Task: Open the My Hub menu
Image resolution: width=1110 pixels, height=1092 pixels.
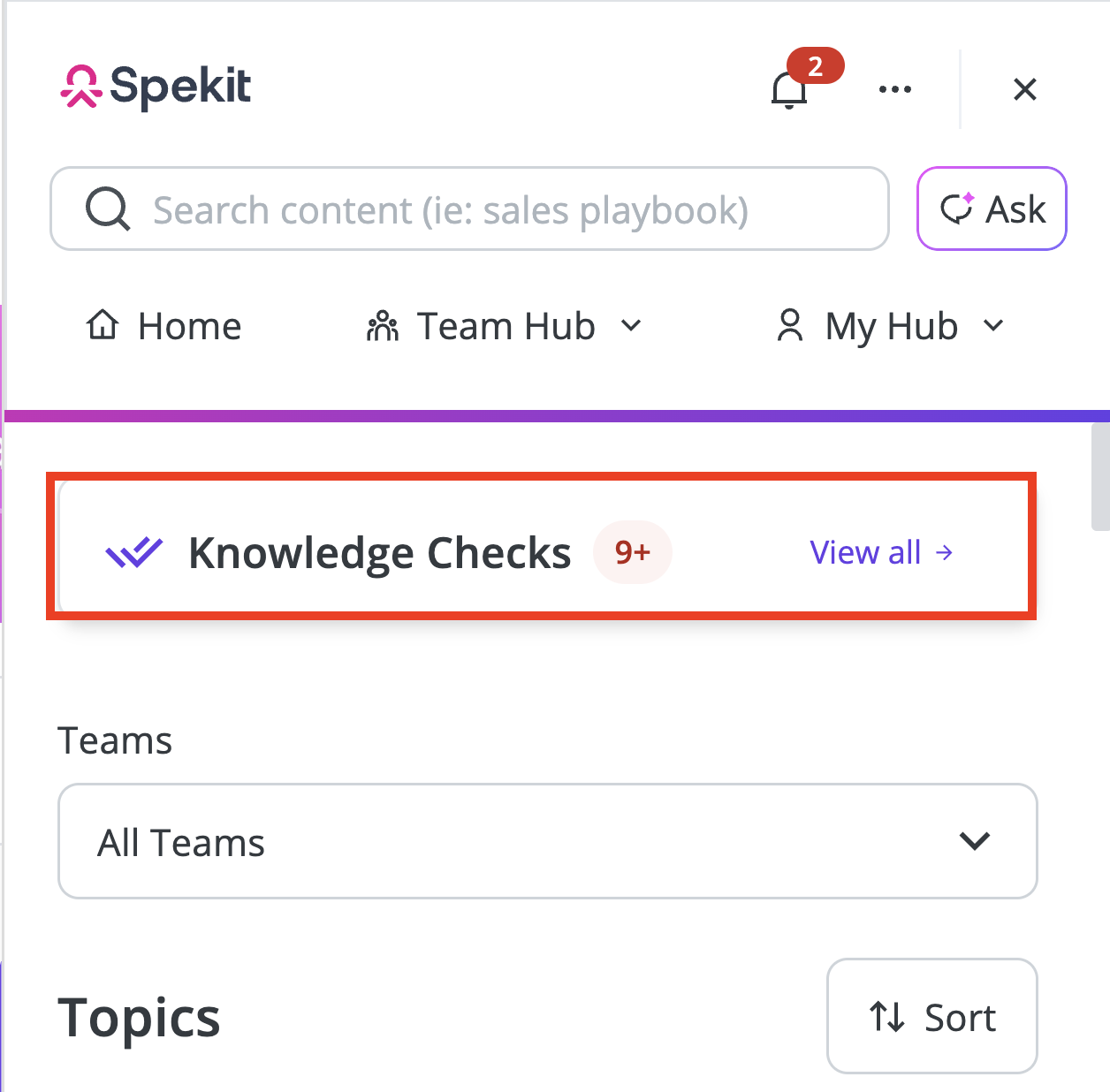Action: pyautogui.click(x=891, y=326)
